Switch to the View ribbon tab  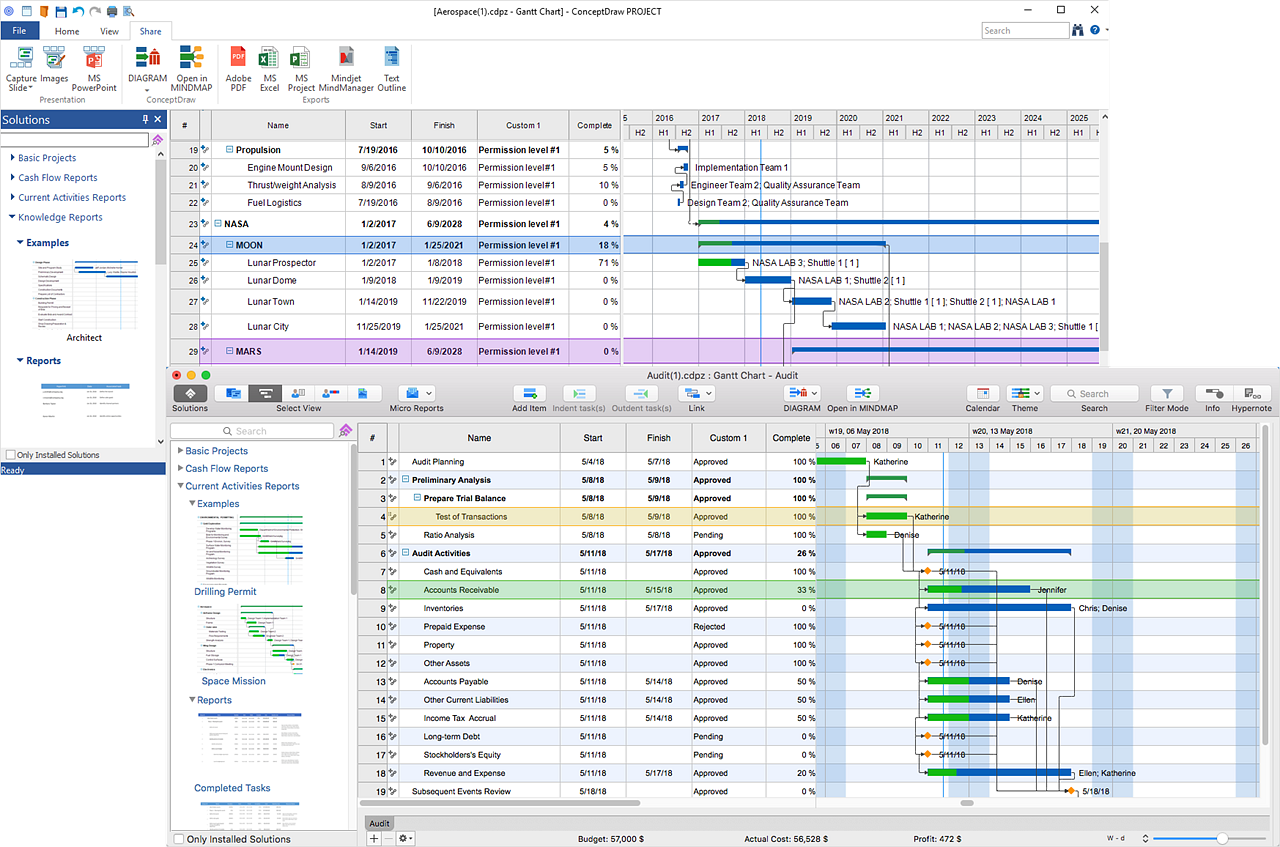[x=109, y=31]
